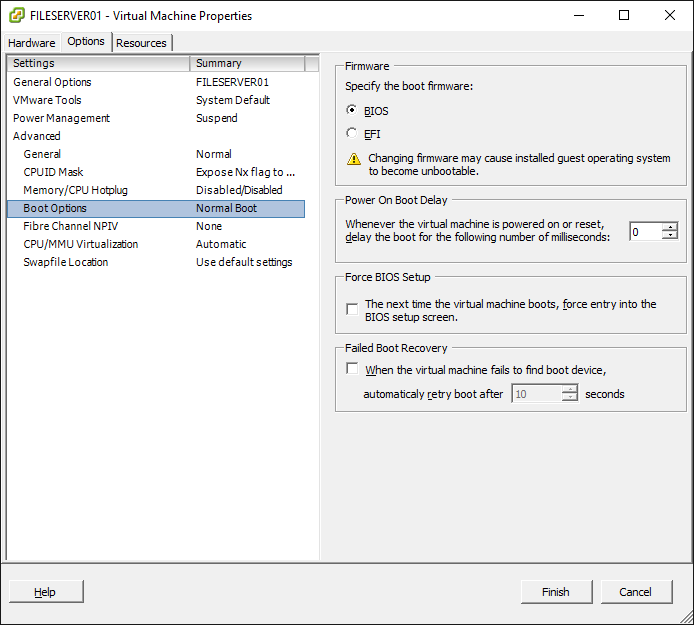Screen dimensions: 694x625
Task: Decrease boot delay with down arrow
Action: 670,235
